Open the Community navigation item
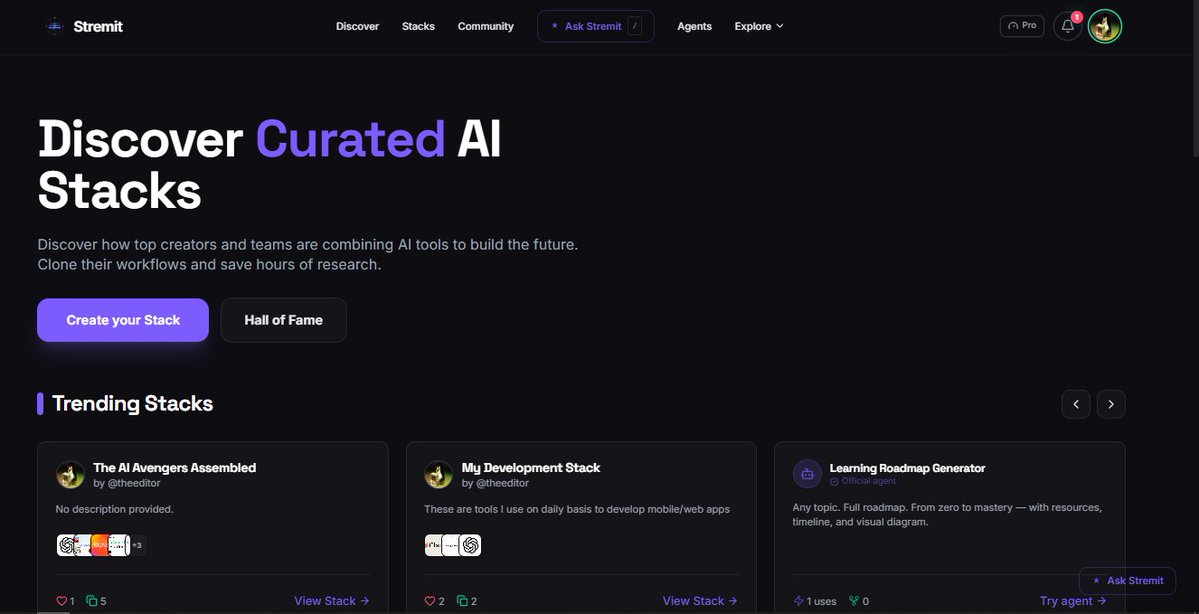The image size is (1199, 614). pos(485,26)
